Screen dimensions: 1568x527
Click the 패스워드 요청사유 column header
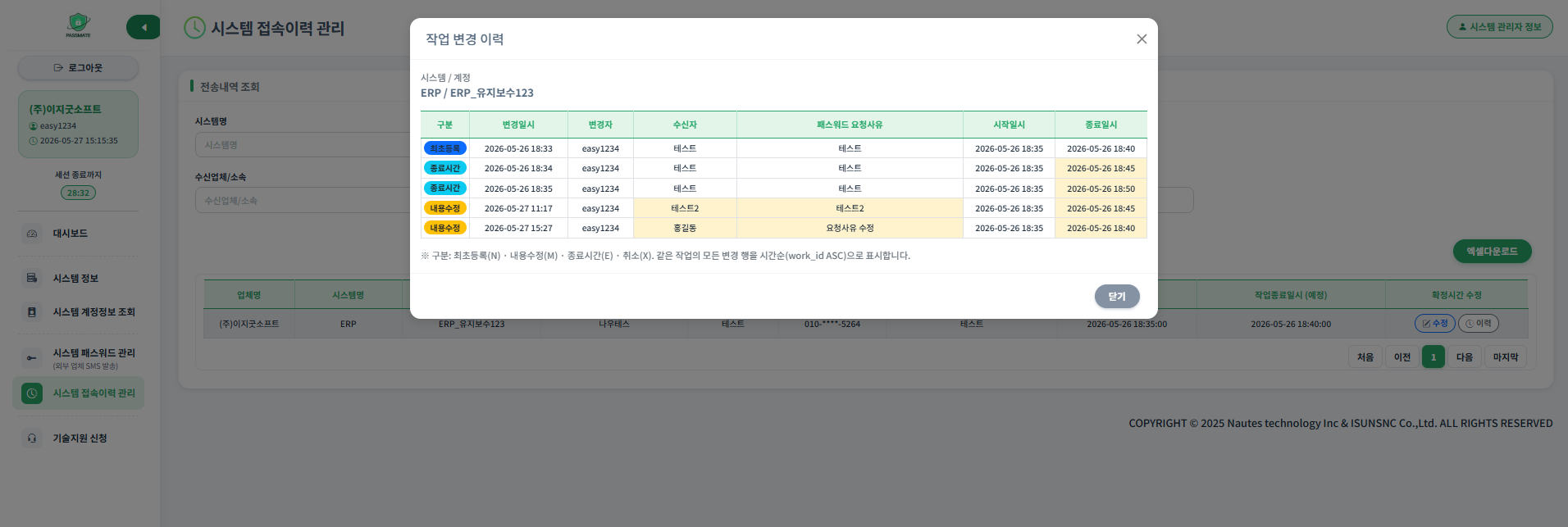(x=850, y=125)
